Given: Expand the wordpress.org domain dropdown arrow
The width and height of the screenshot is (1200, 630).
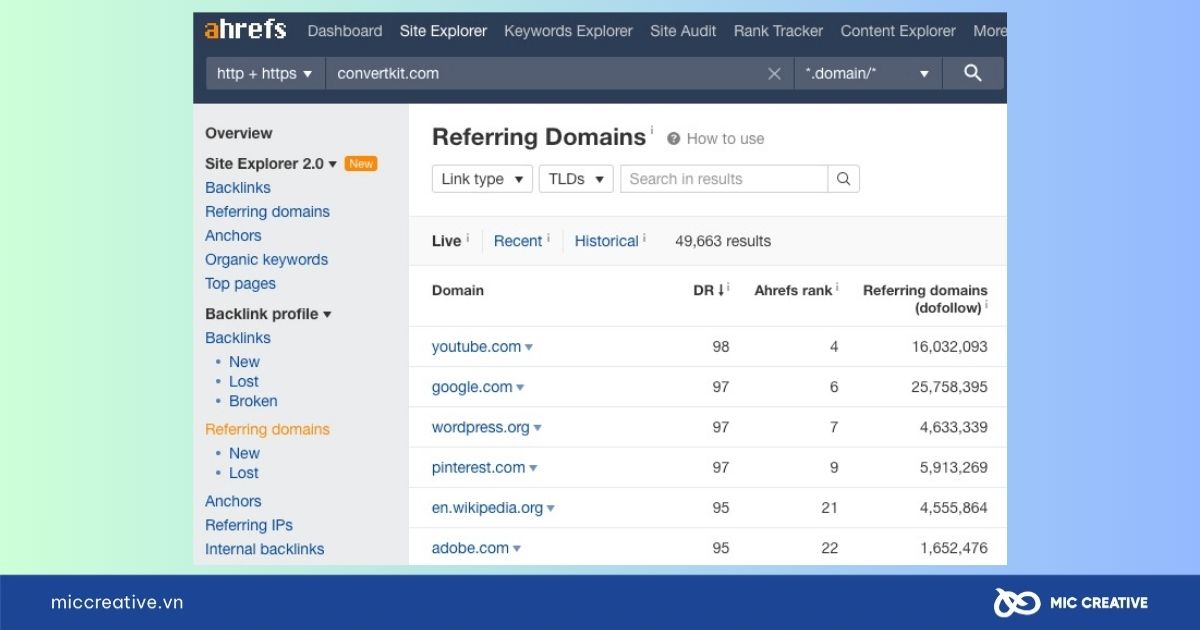Looking at the screenshot, I should click(x=537, y=427).
